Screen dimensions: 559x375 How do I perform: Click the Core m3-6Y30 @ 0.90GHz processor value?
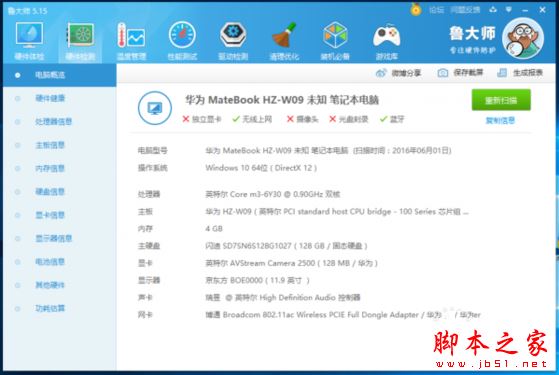273,194
